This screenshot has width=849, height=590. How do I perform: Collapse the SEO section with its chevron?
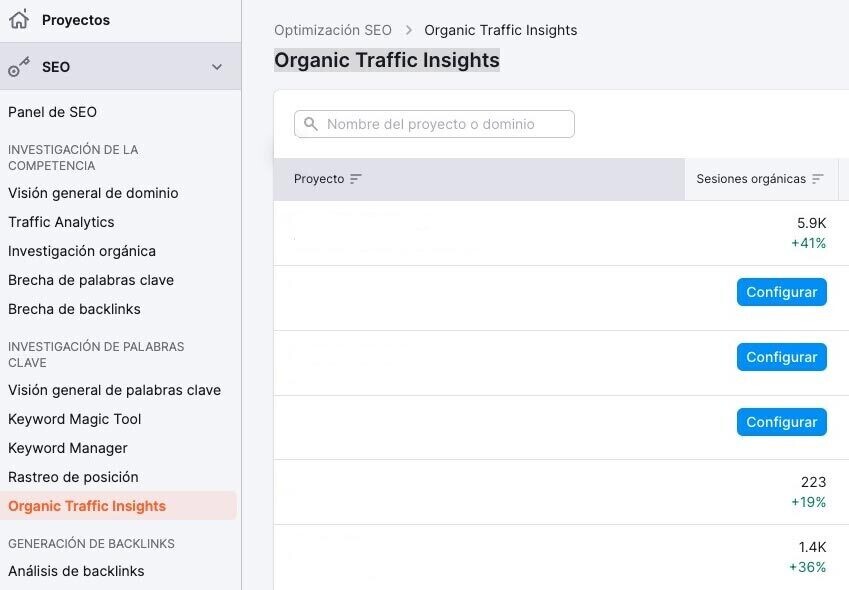point(217,67)
